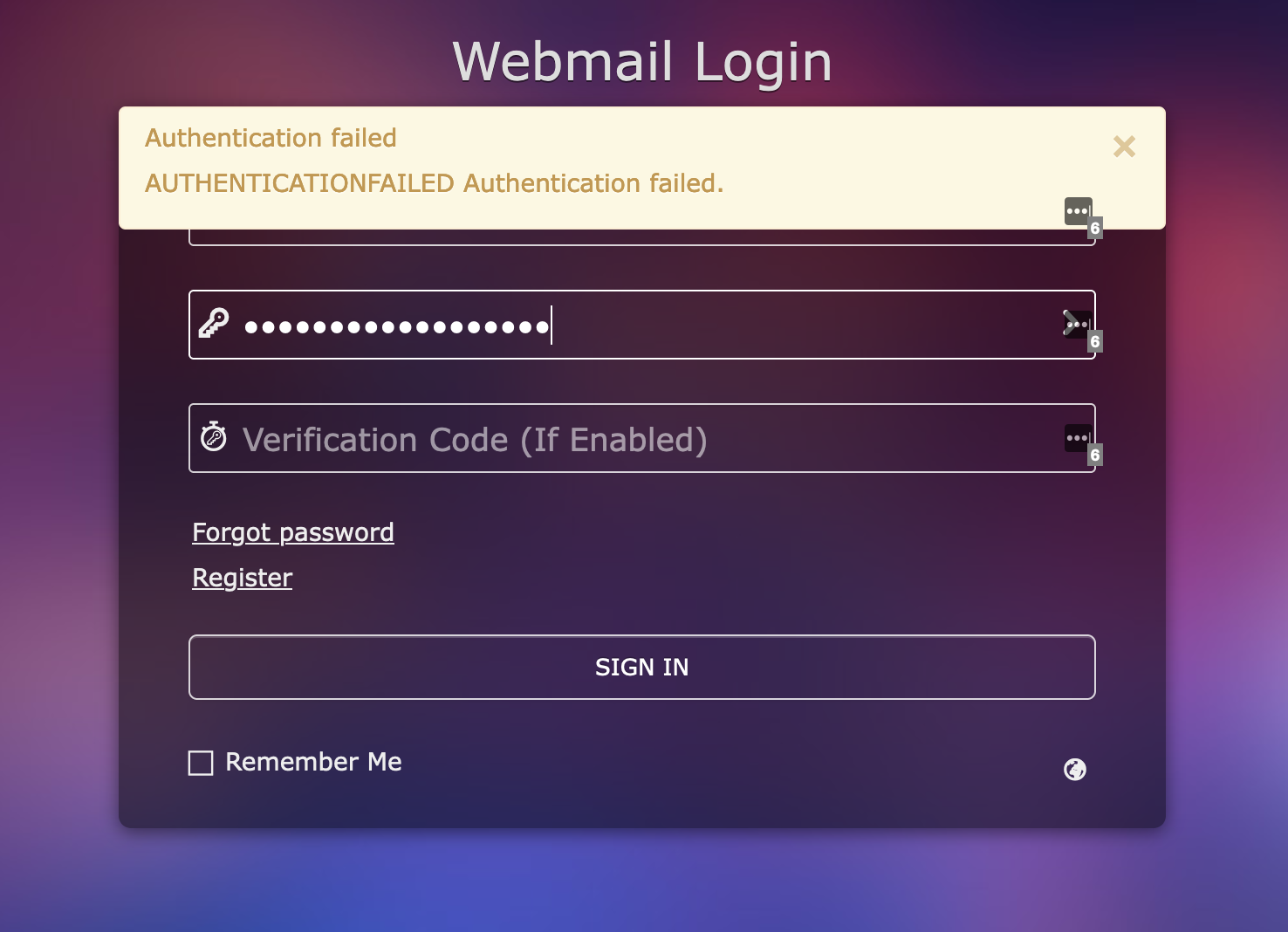Open the Register link
Viewport: 1288px width, 932px height.
point(242,578)
